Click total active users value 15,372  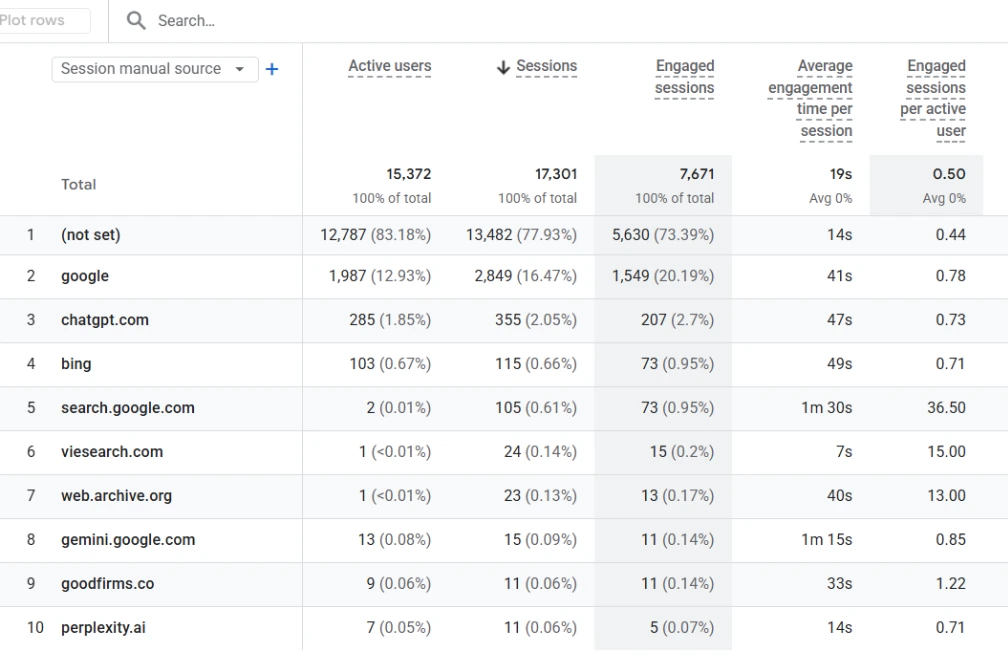tap(409, 174)
